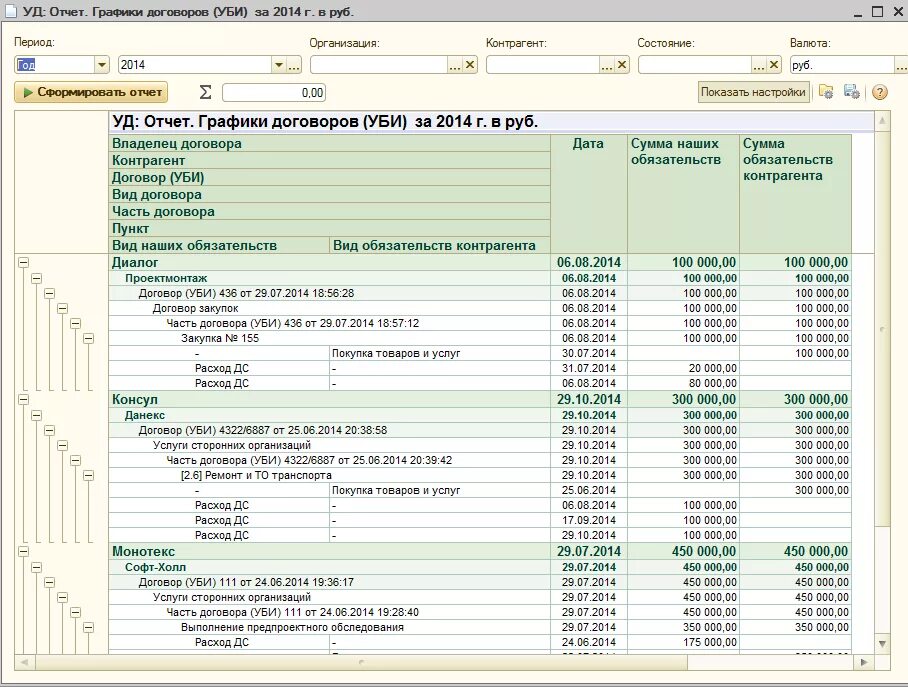Collapse Услуги сторонних организаций under Софт-Холл
The width and height of the screenshot is (908, 687).
[x=63, y=597]
